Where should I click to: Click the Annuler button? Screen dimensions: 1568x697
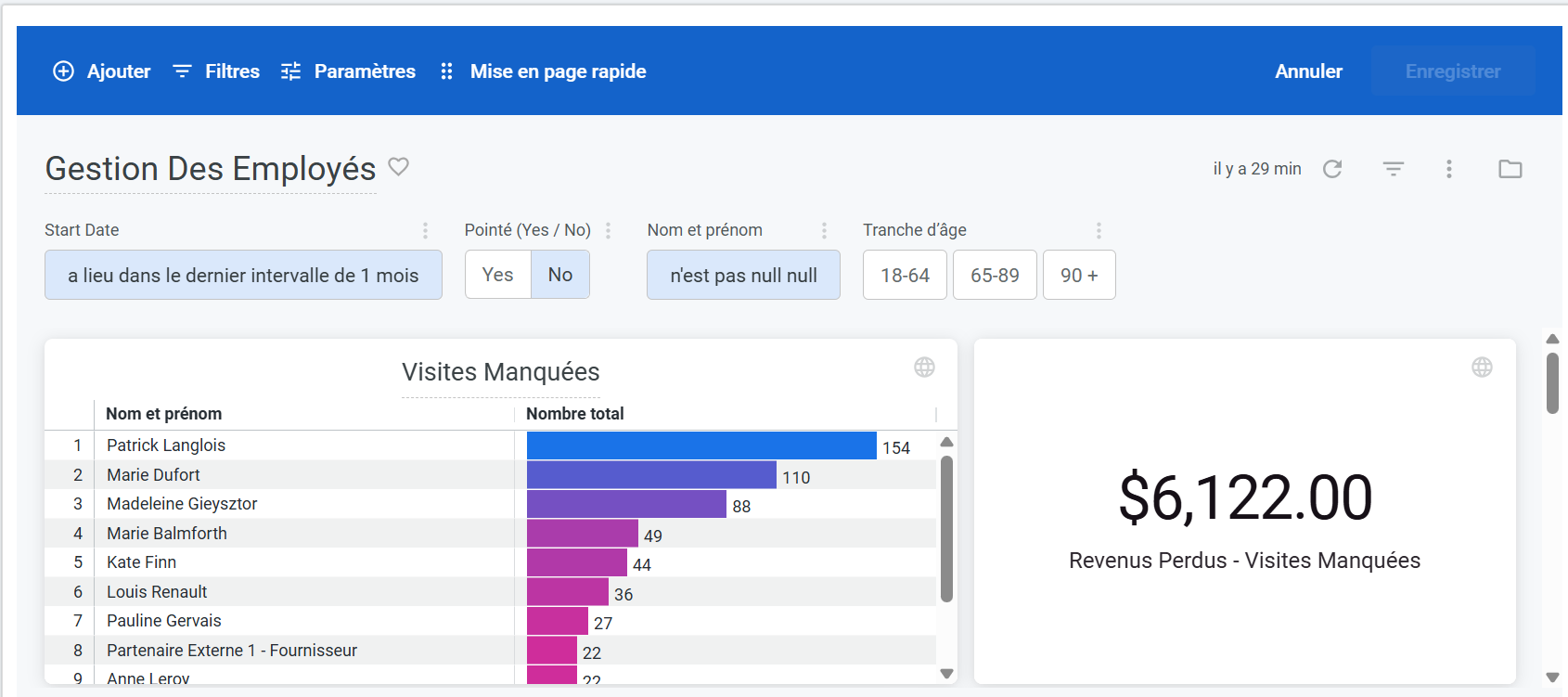click(x=1308, y=71)
